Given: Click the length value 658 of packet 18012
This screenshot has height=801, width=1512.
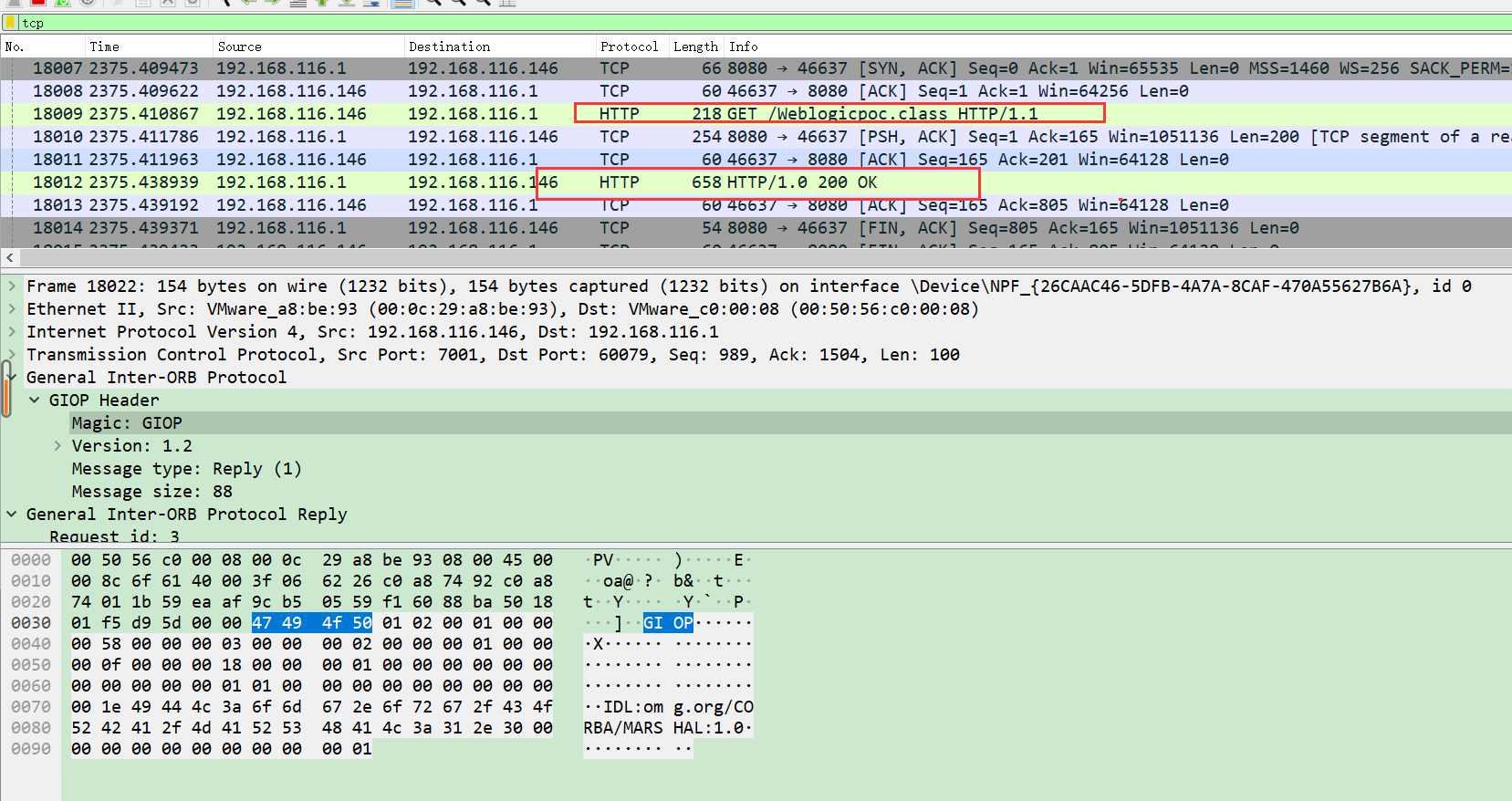Looking at the screenshot, I should [x=707, y=182].
